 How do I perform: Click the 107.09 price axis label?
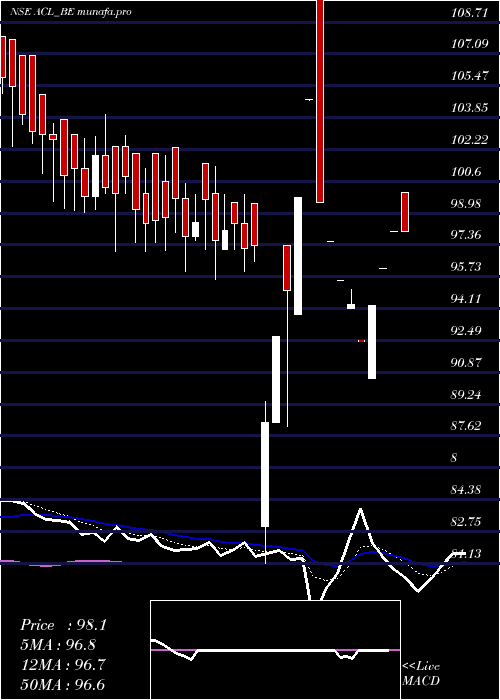coord(468,44)
